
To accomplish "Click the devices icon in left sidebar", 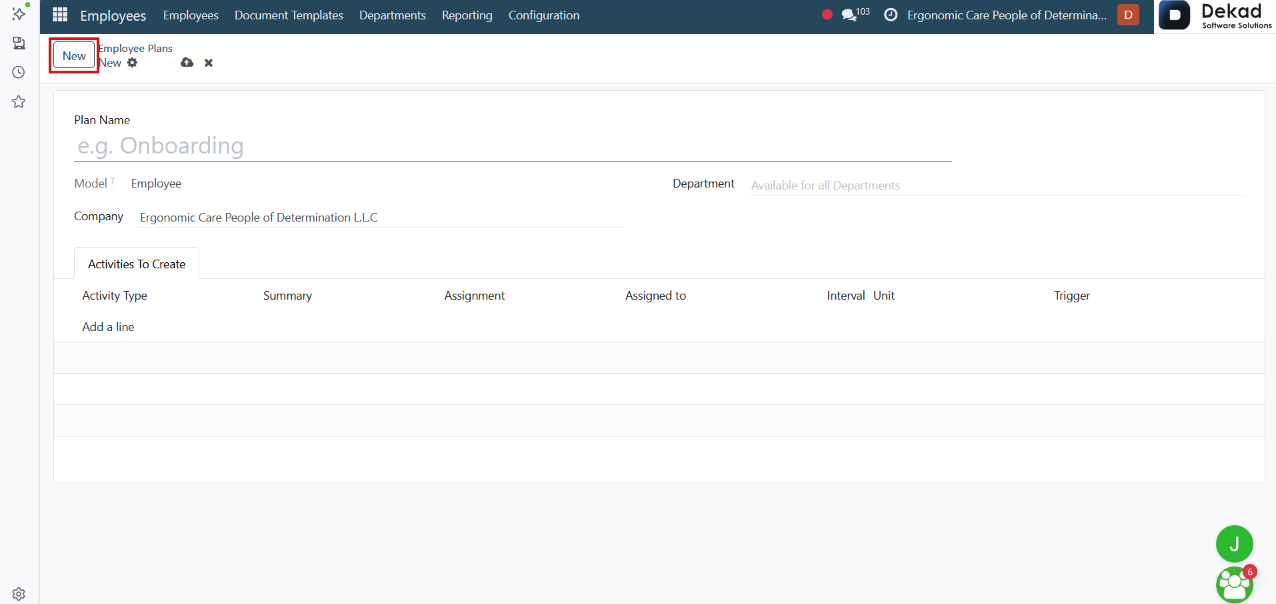I will point(18,43).
